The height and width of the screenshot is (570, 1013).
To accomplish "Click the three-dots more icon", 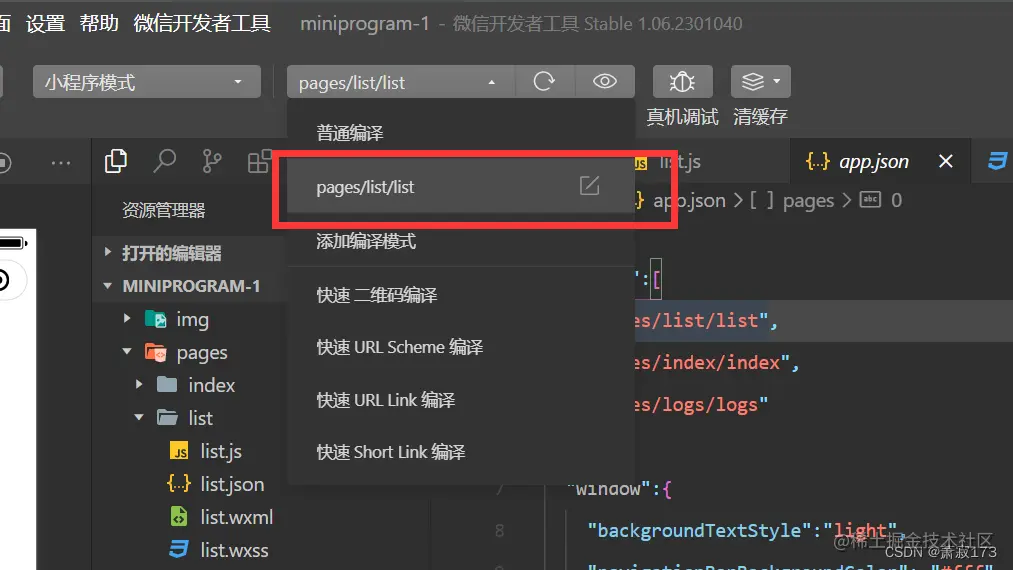I will 61,163.
